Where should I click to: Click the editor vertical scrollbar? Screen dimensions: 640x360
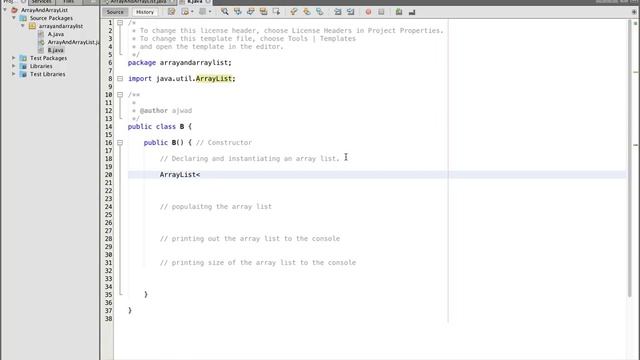click(x=629, y=157)
